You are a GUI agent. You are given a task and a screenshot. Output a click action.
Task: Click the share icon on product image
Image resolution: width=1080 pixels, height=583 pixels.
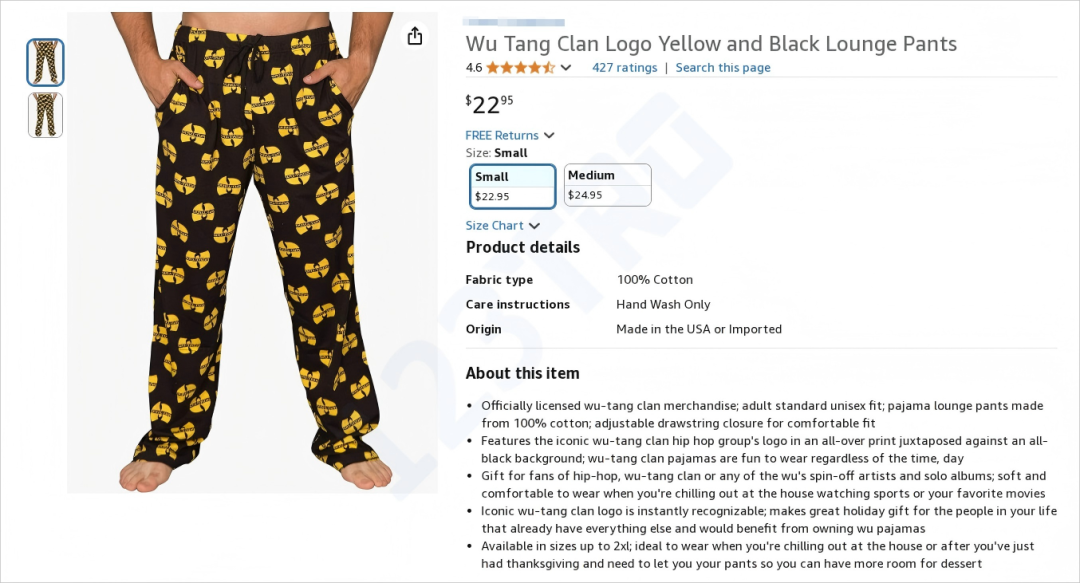coord(415,36)
